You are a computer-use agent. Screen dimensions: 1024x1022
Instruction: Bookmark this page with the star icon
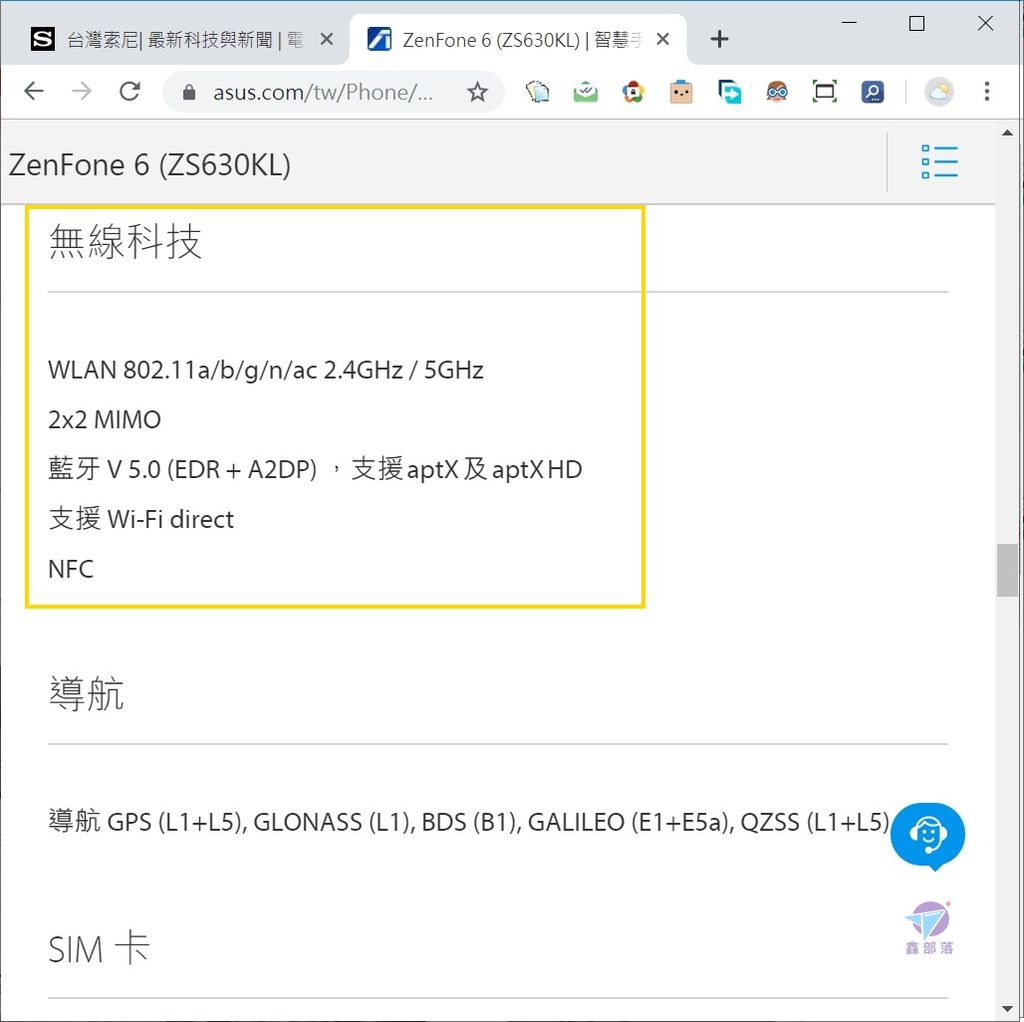pos(477,92)
